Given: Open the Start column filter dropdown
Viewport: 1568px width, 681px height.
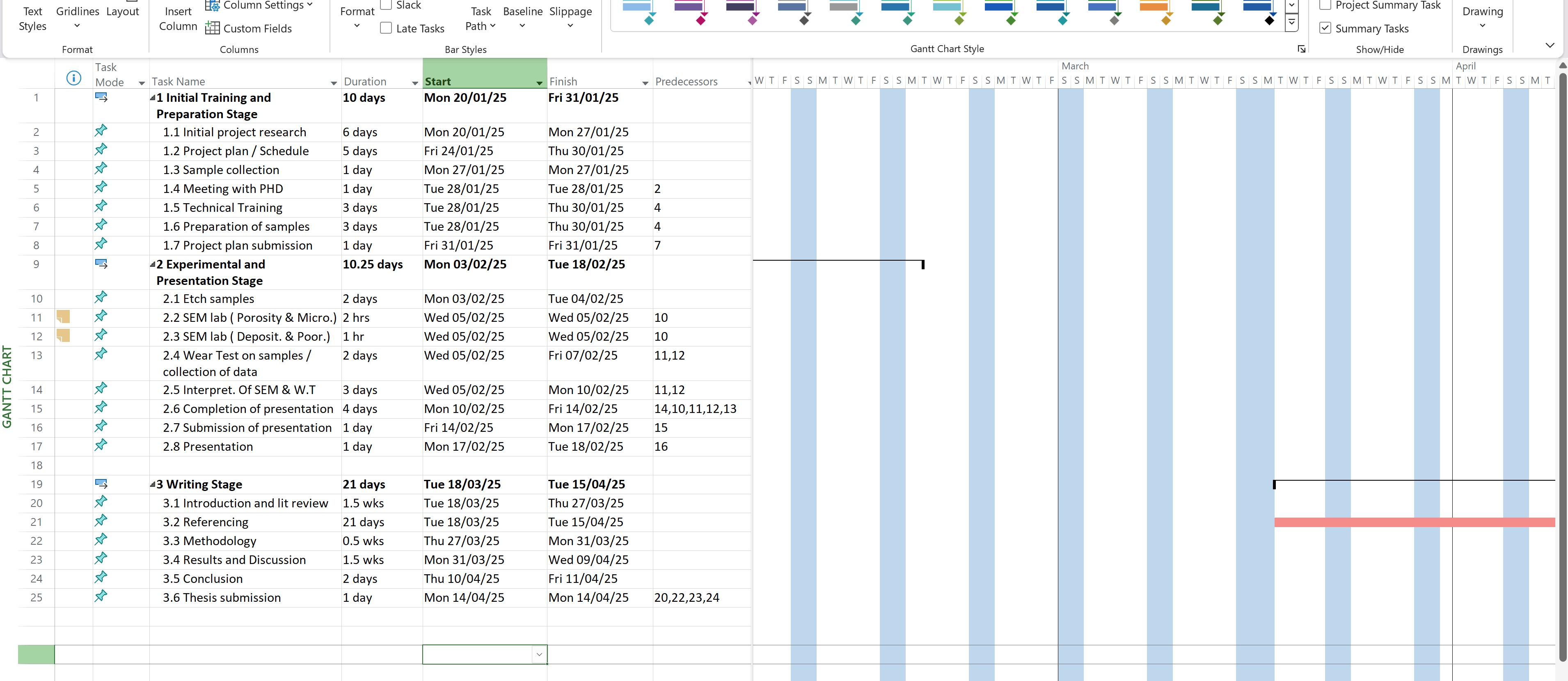Looking at the screenshot, I should [539, 83].
